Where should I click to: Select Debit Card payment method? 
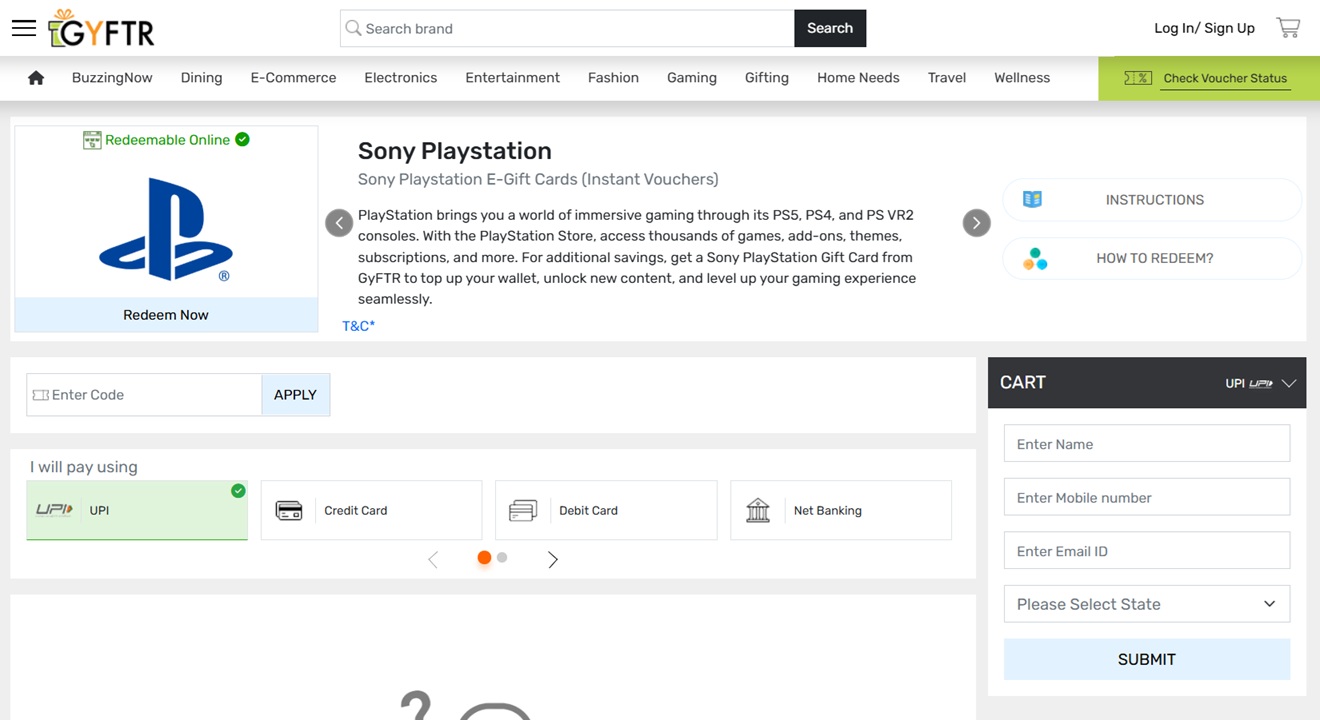point(606,510)
